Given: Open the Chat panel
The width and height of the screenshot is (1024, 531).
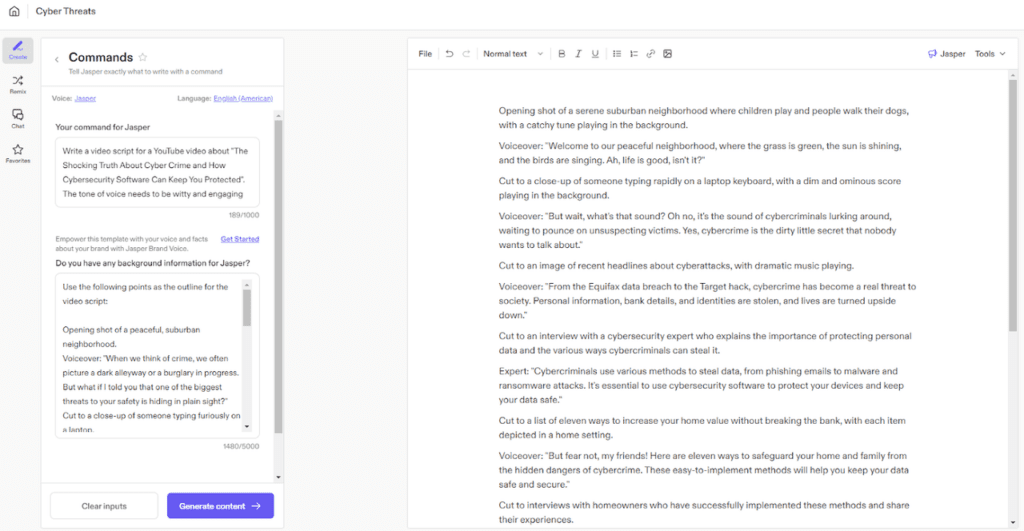Looking at the screenshot, I should coord(17,118).
